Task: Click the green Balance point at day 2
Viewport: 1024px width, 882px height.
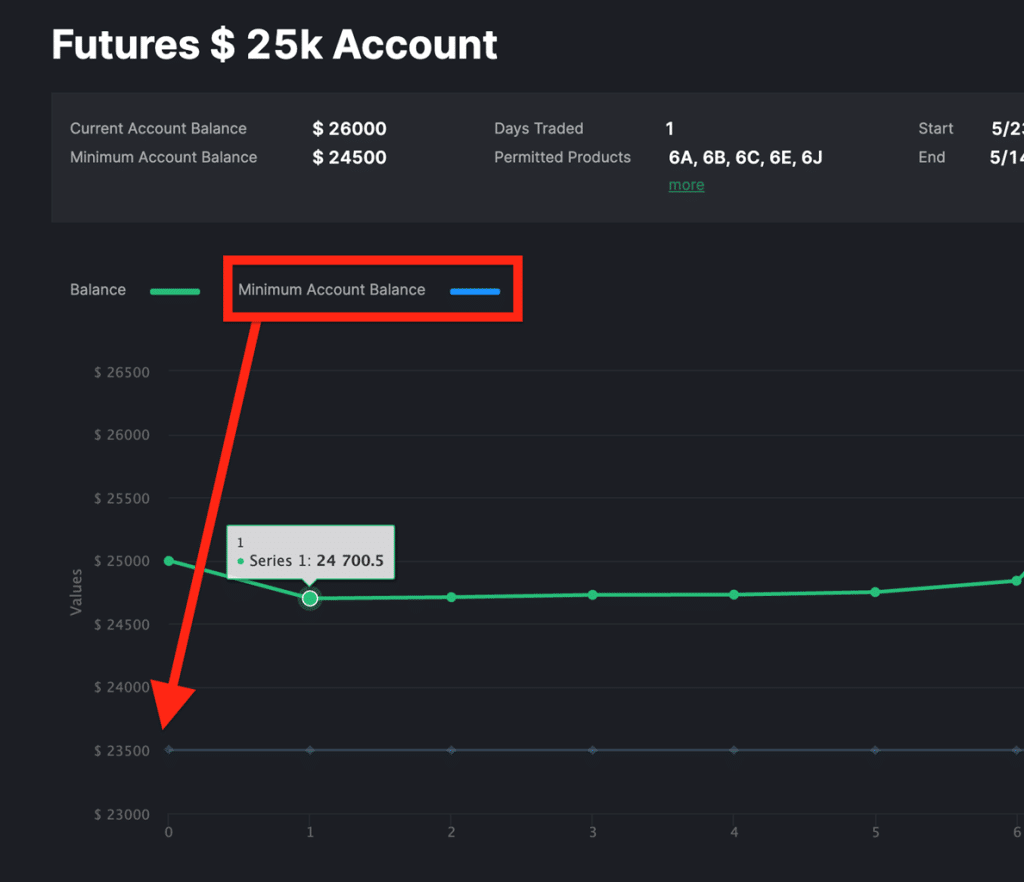Action: (451, 597)
